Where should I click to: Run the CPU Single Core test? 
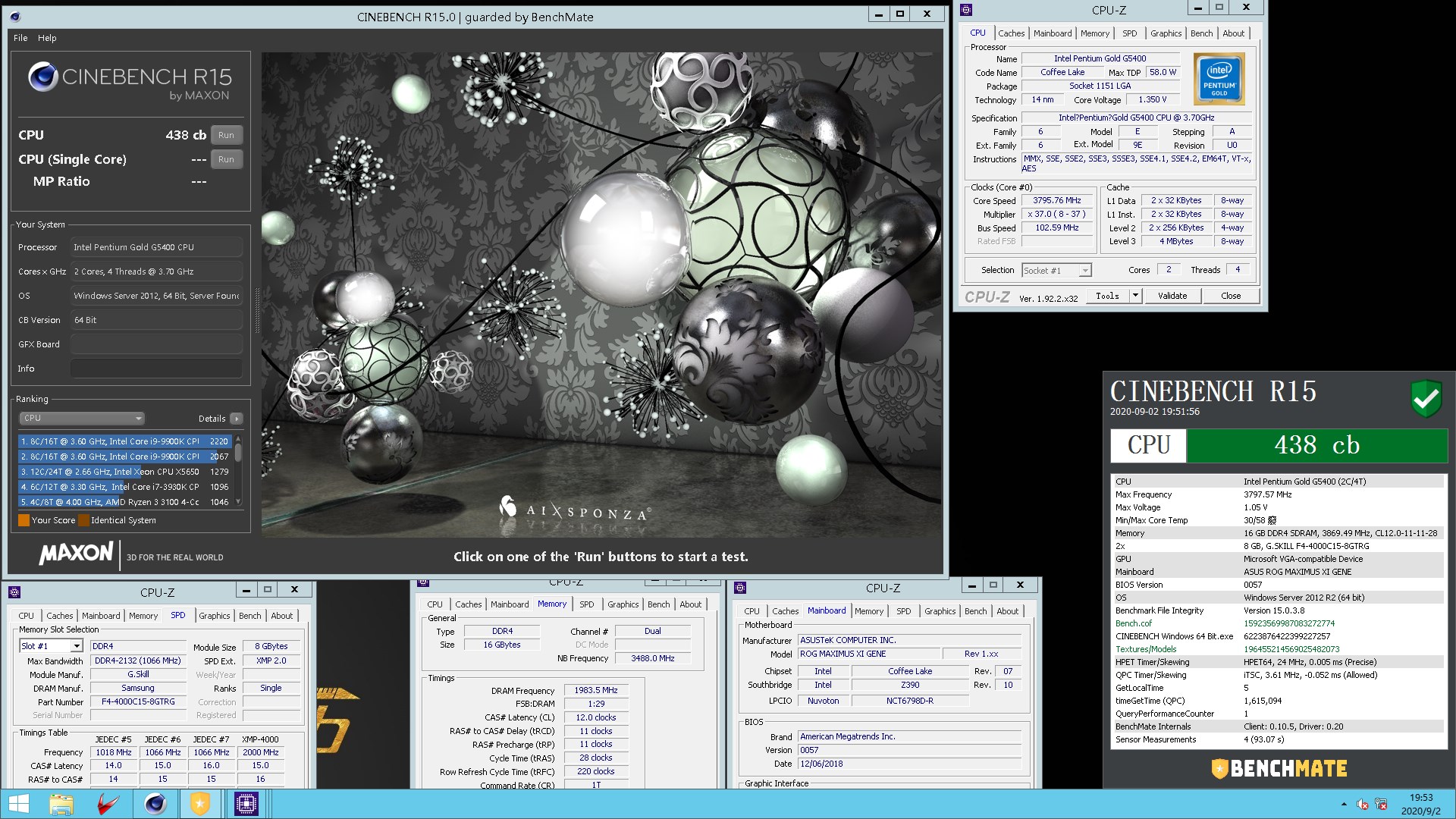(x=226, y=159)
